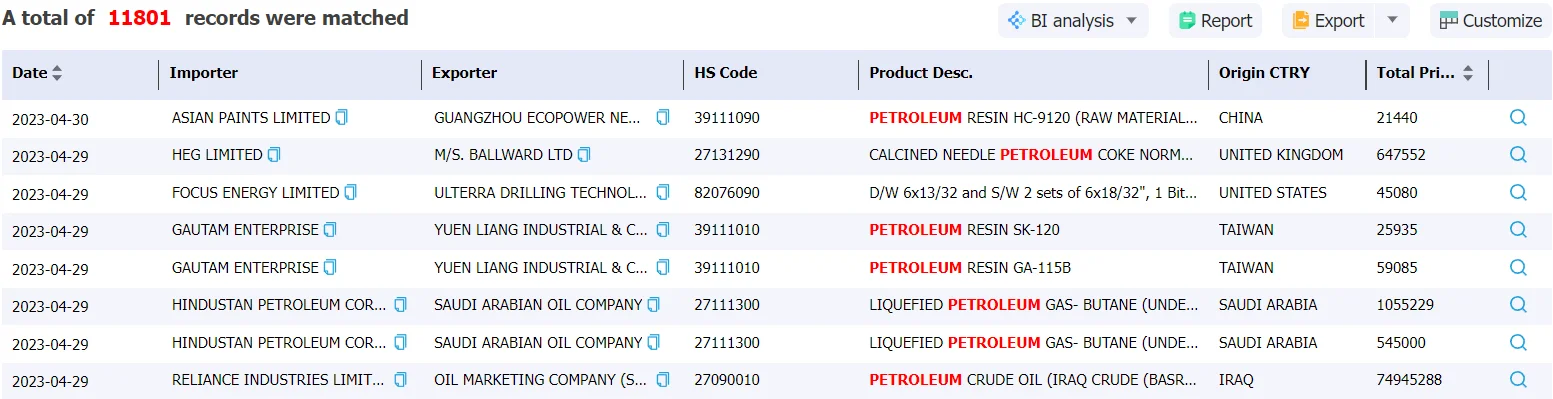Select the 11801 matched records count
Viewport: 1553px width, 399px height.
click(140, 18)
